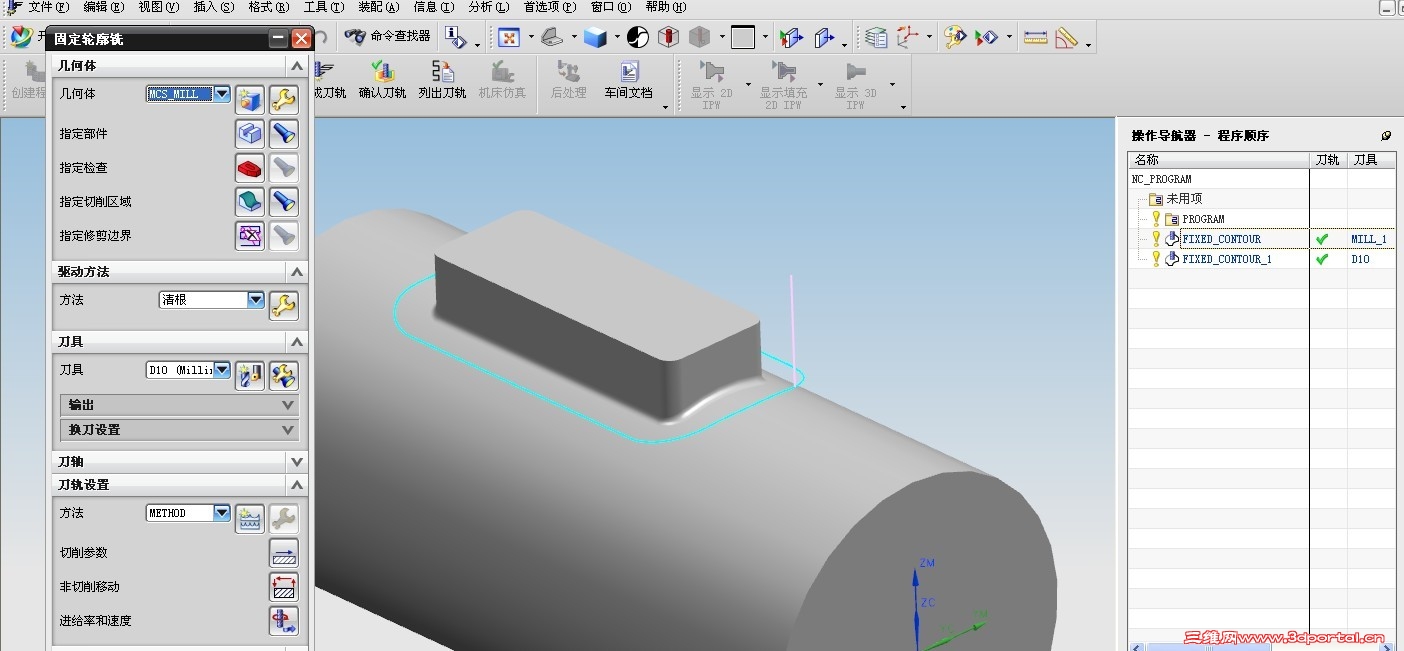Click the edit tool wrench icon beside D10

click(x=284, y=375)
